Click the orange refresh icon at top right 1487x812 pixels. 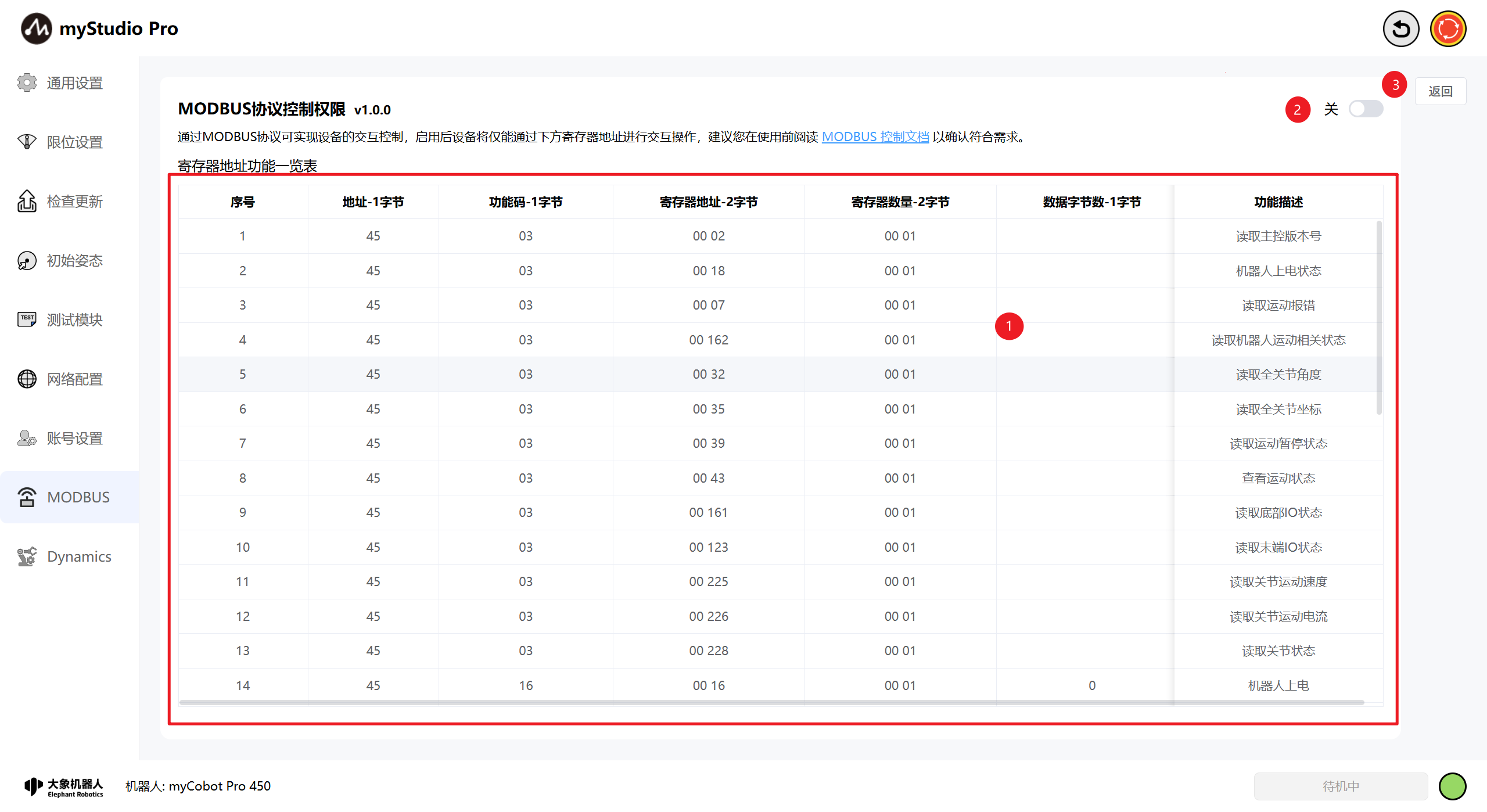(x=1448, y=29)
